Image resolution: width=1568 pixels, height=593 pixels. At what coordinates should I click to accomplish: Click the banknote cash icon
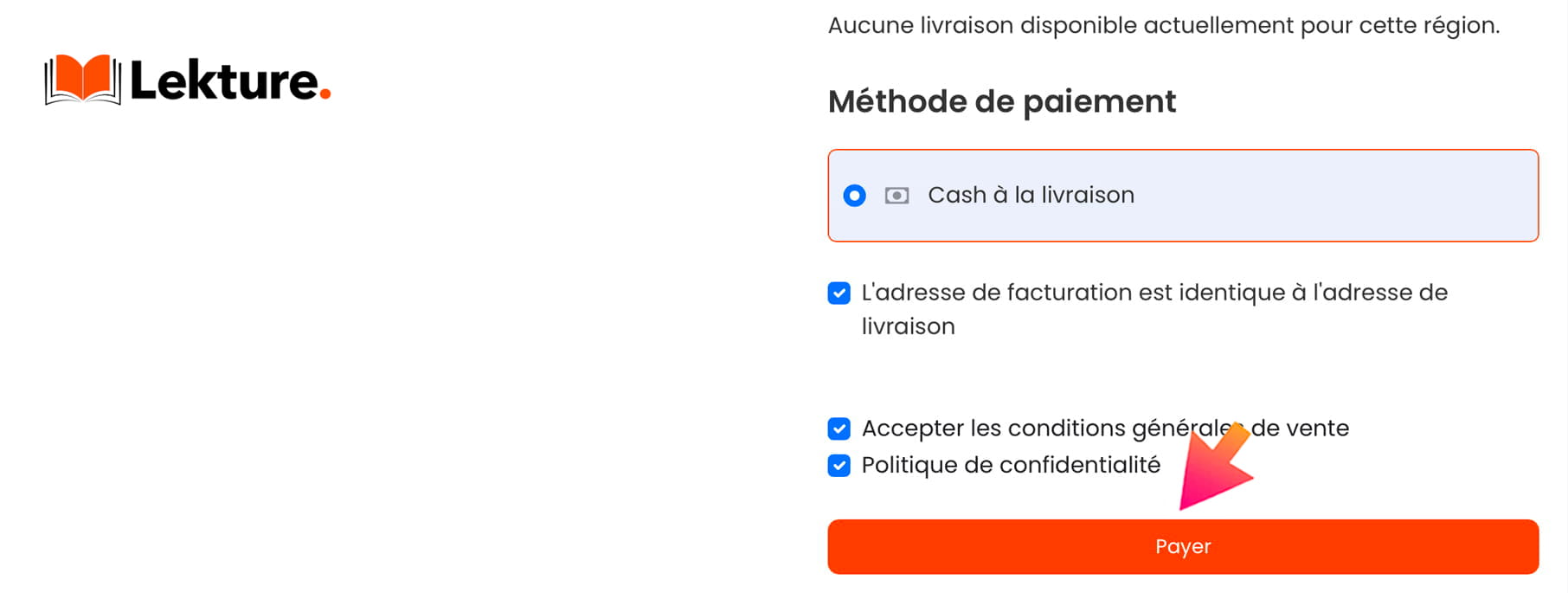coord(896,196)
